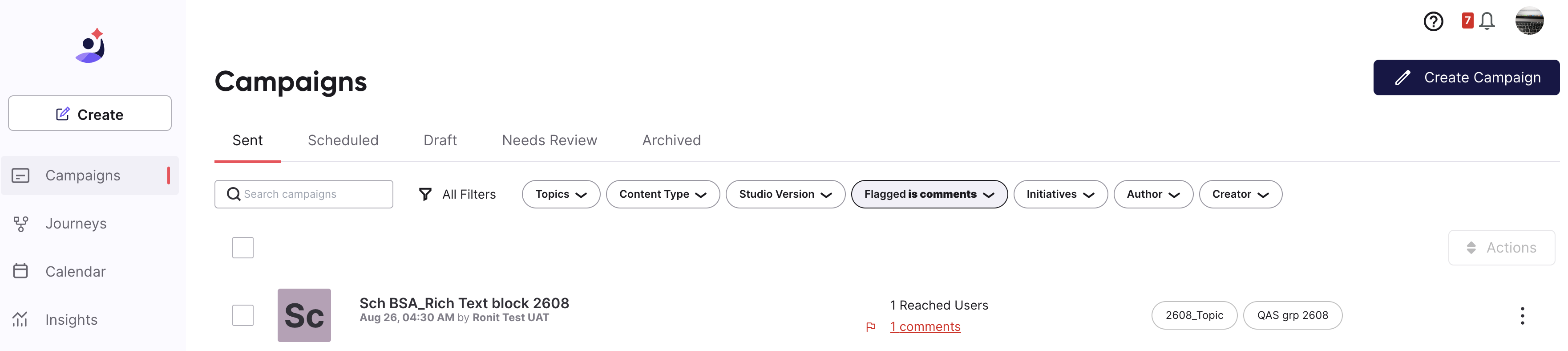The image size is (1568, 351).
Task: Go to Calendar in the sidebar
Action: point(75,272)
